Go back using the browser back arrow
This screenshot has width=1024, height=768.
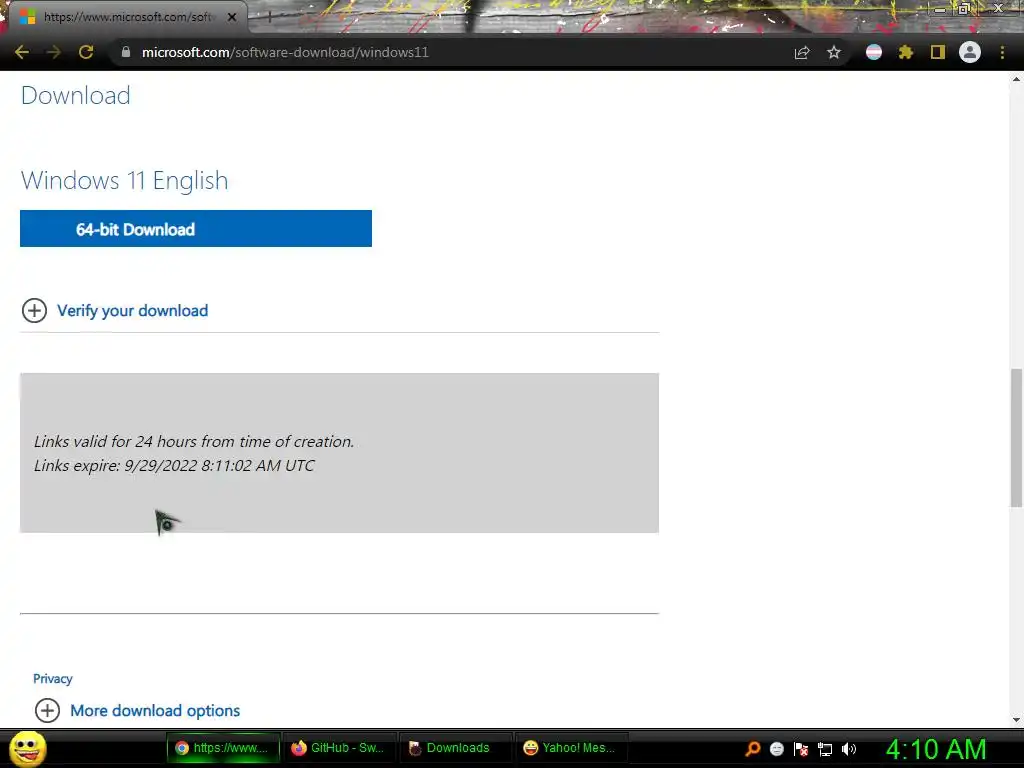22,52
